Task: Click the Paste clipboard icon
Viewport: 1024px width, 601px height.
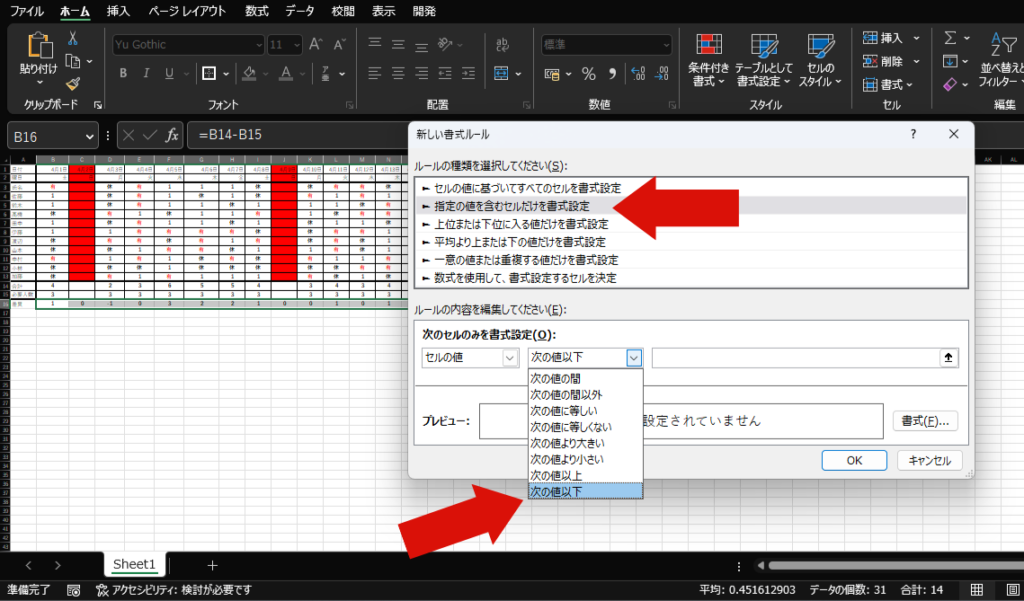Action: [39, 46]
